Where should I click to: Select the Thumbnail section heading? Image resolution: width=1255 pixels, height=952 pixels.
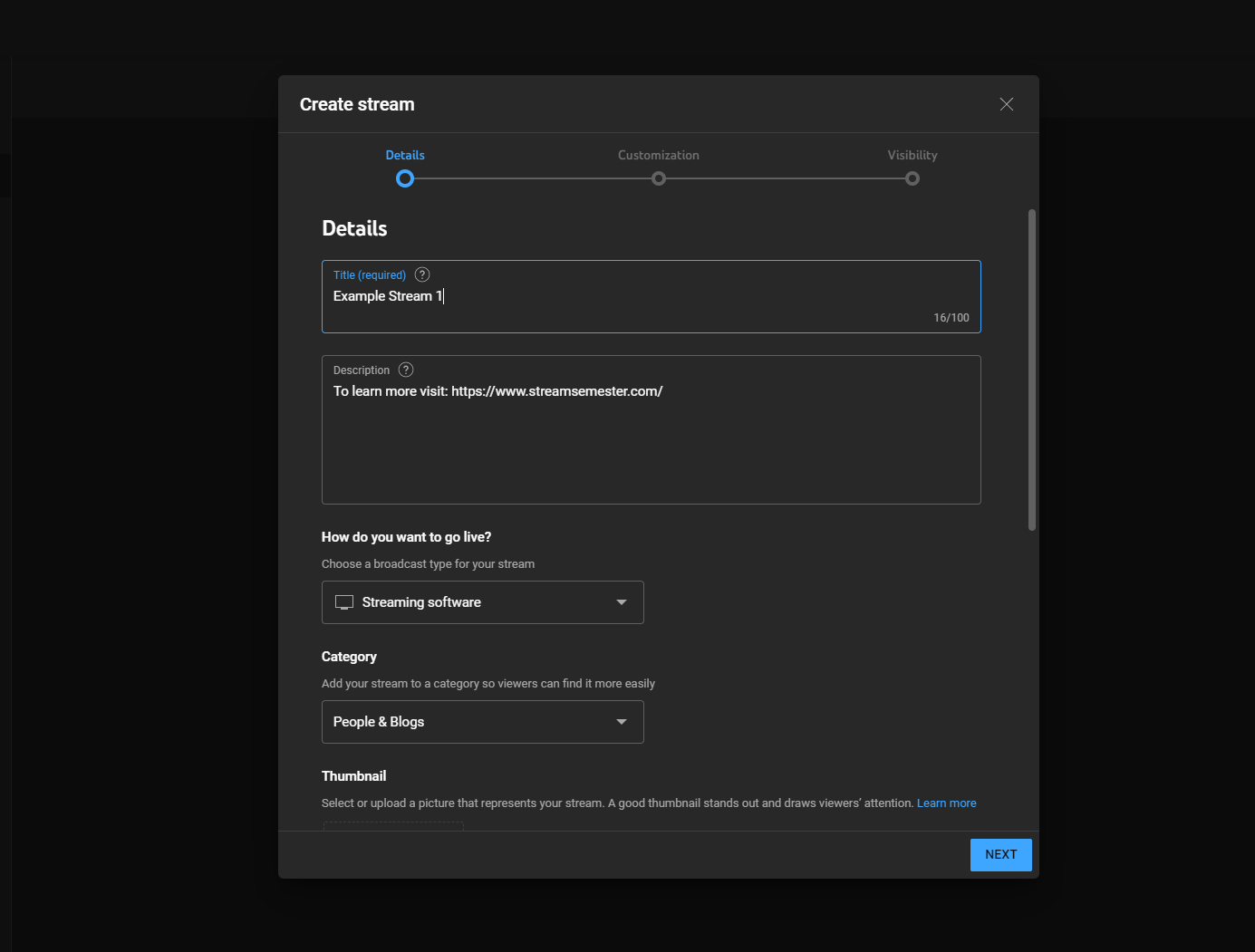tap(353, 776)
